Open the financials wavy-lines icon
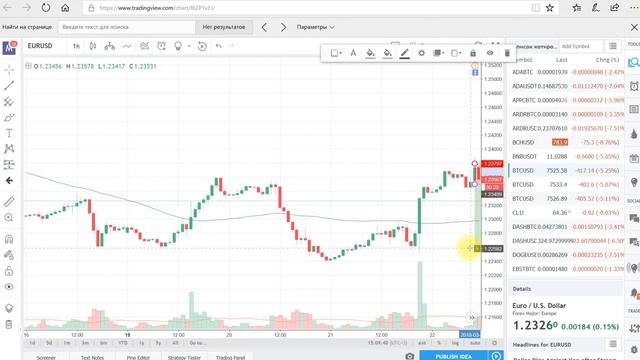Image resolution: width=640 pixels, height=360 pixels. click(144, 46)
